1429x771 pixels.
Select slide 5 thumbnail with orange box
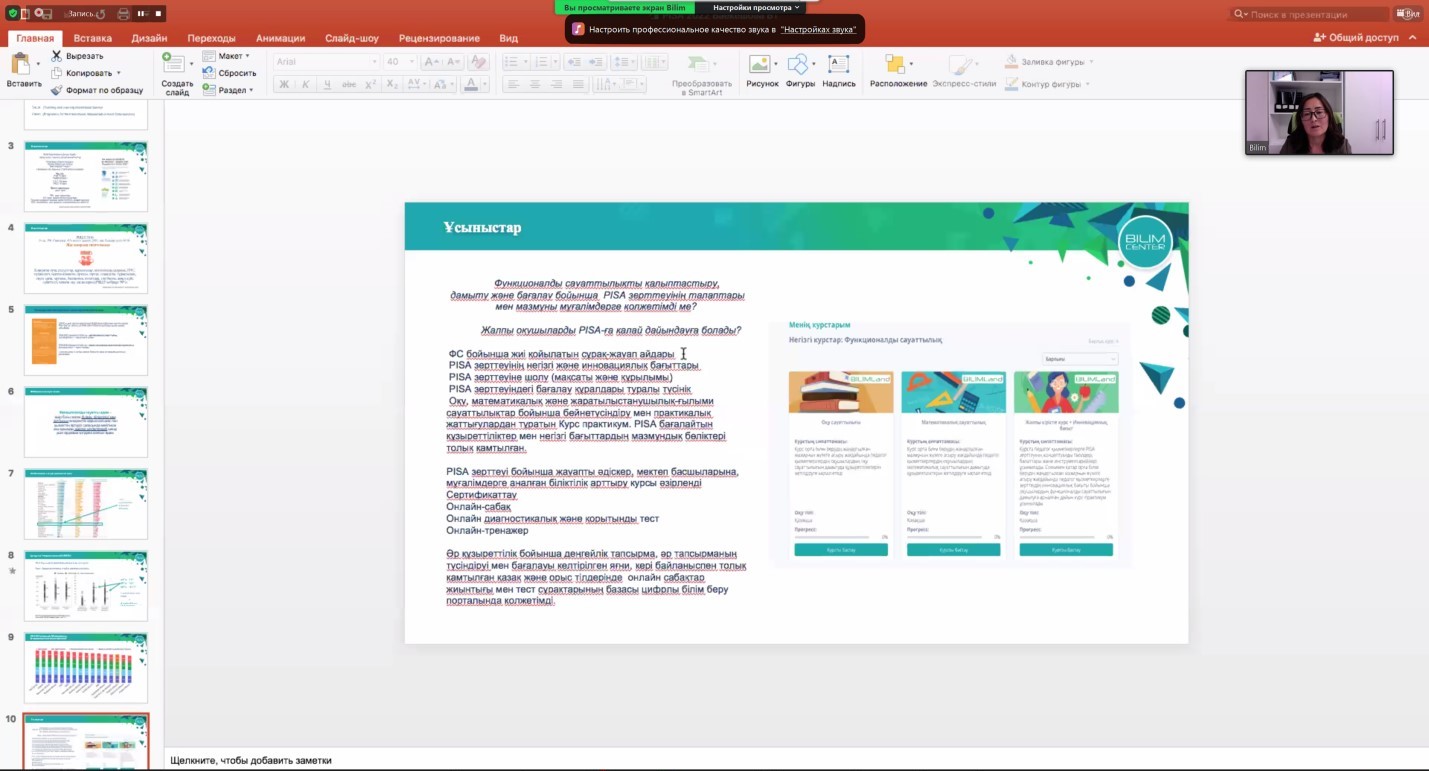point(86,340)
